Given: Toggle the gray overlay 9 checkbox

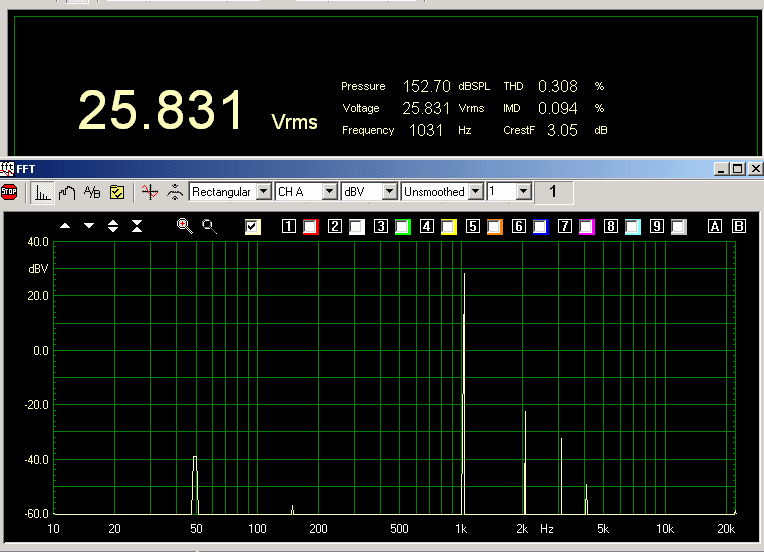Looking at the screenshot, I should tap(678, 227).
